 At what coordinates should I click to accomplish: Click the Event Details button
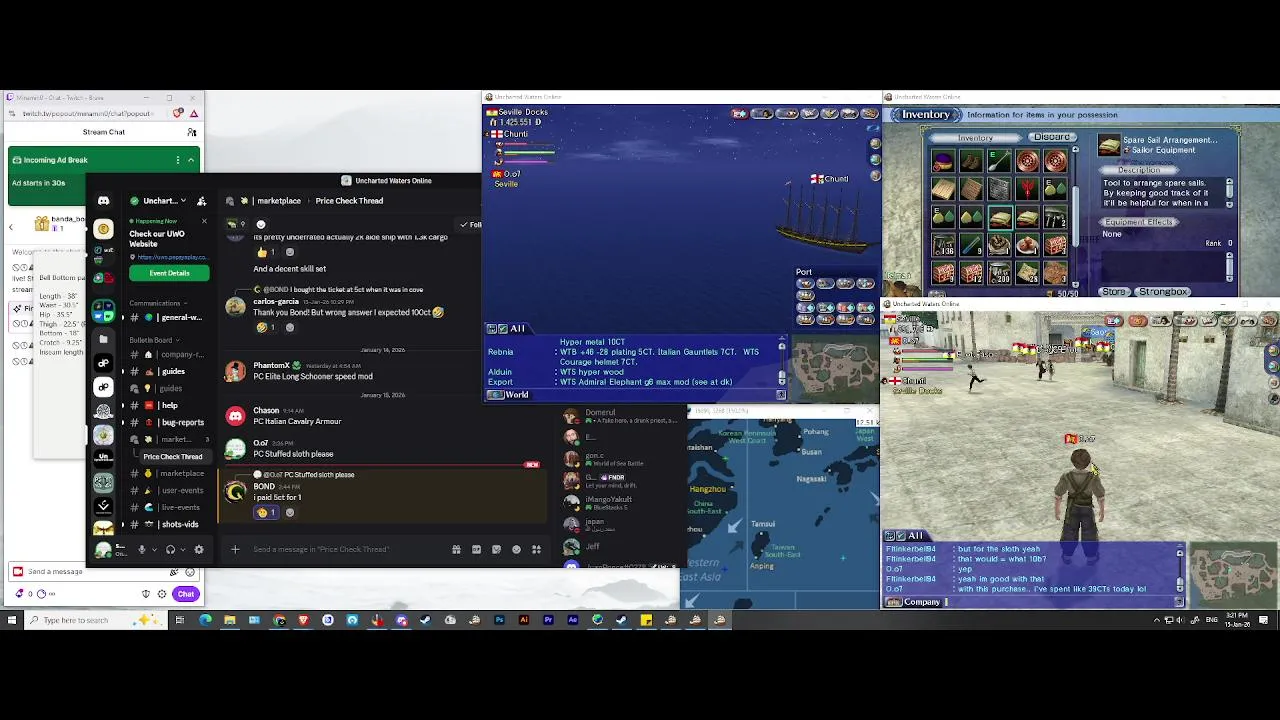pyautogui.click(x=169, y=273)
